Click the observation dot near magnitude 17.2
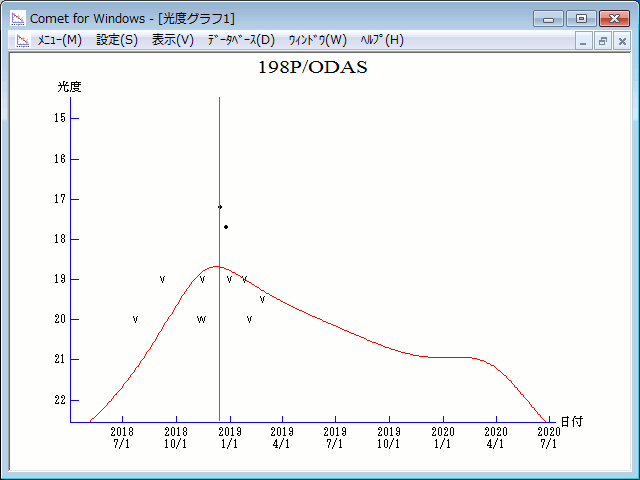Screen dimensions: 640x480 pyautogui.click(x=220, y=207)
